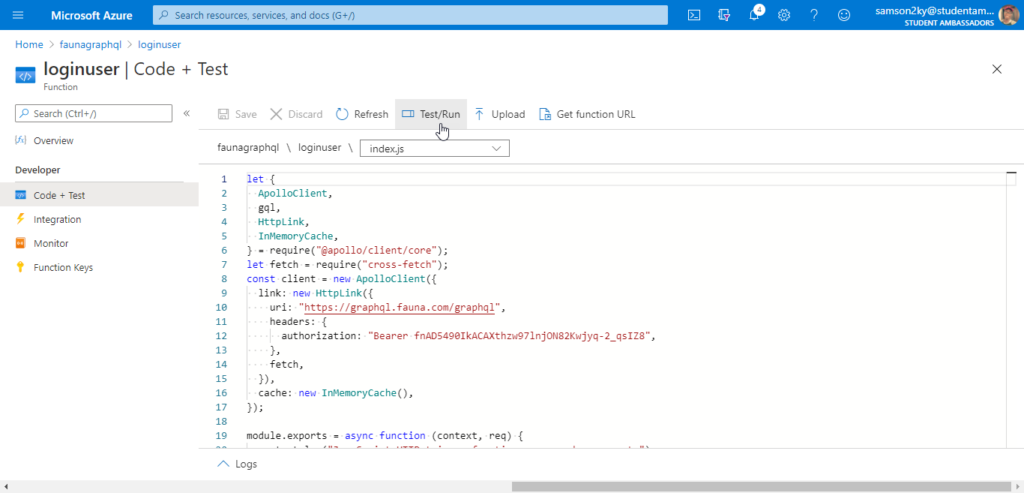Open Cloud Shell from top bar
Screen dimensions: 1024x493
click(694, 15)
